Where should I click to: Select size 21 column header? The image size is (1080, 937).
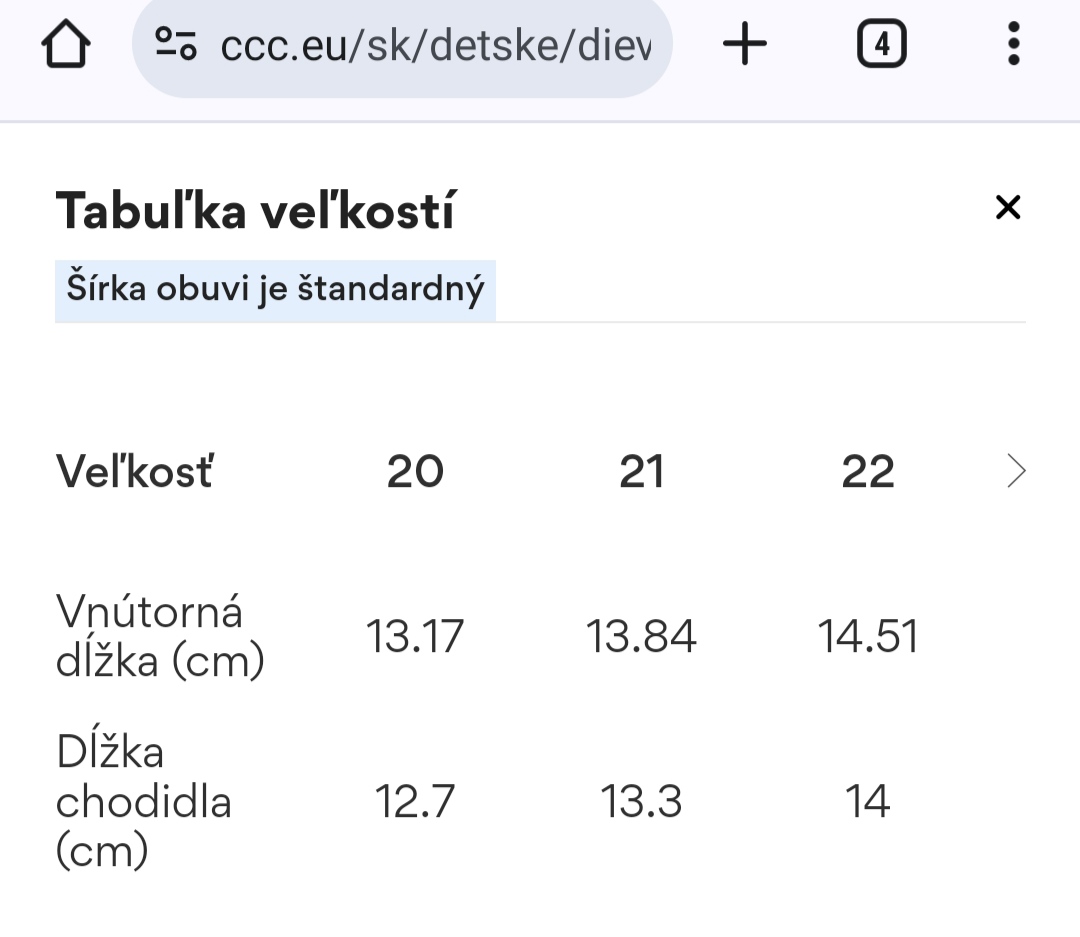pyautogui.click(x=641, y=472)
